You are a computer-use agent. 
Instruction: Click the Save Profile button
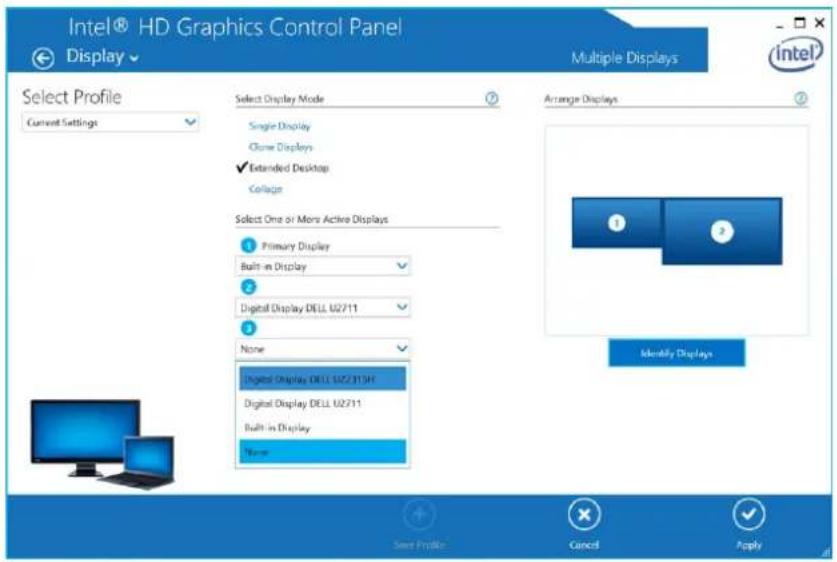419,524
